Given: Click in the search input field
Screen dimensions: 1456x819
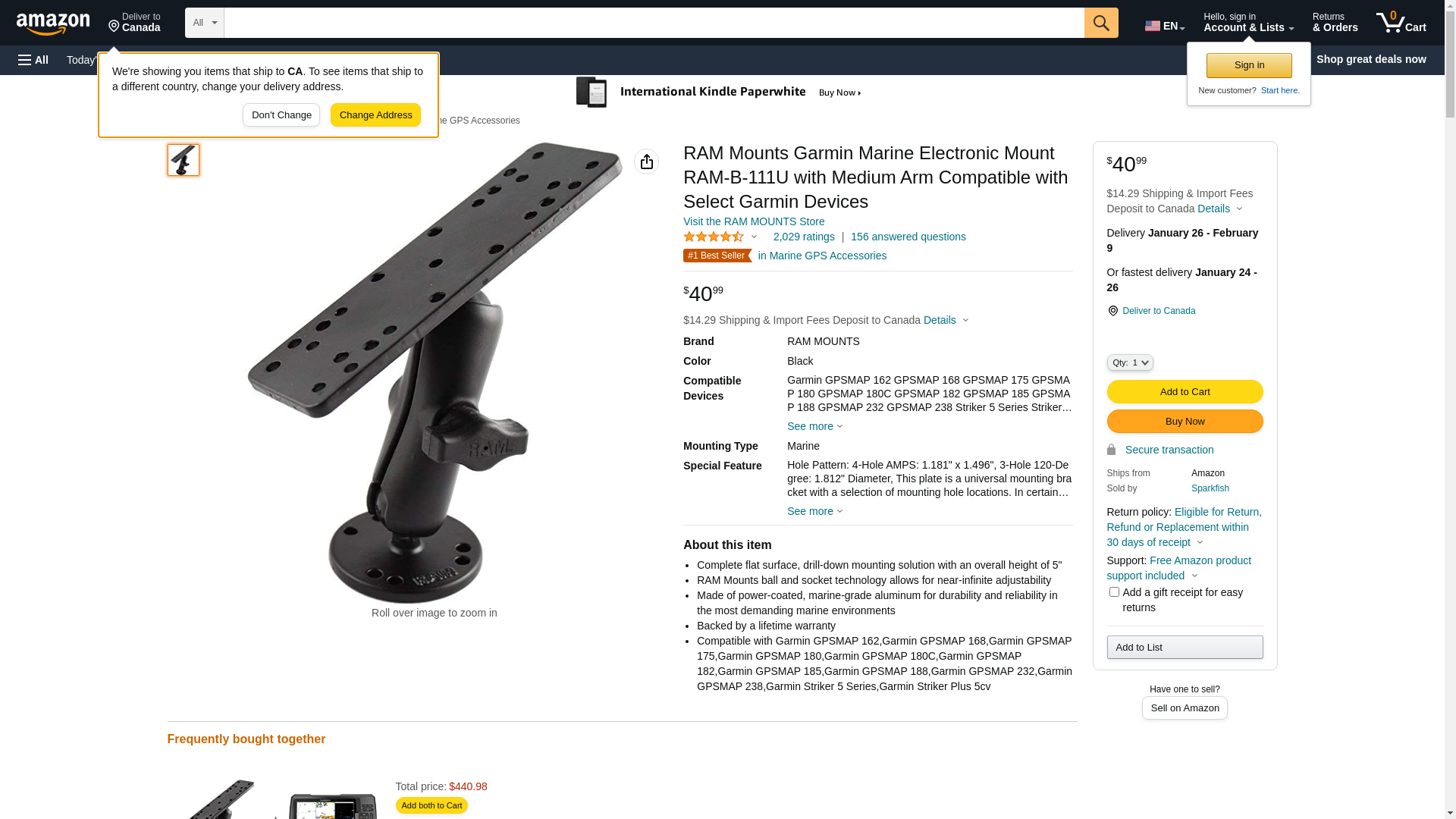Looking at the screenshot, I should point(654,23).
